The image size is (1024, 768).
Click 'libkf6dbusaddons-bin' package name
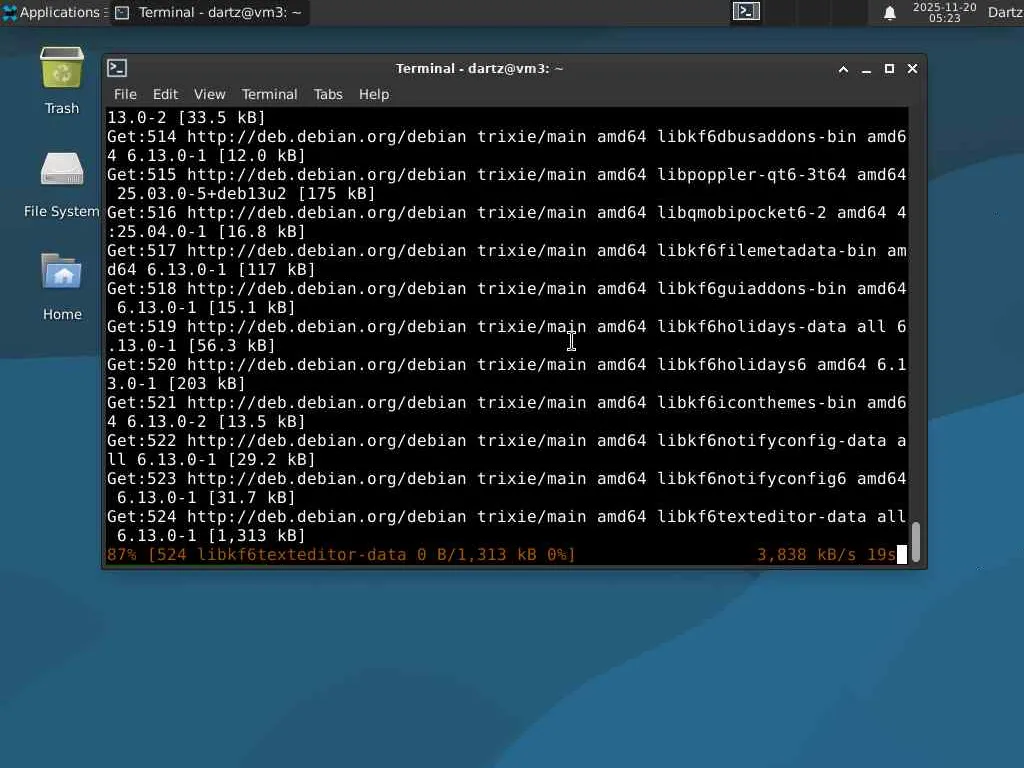point(757,136)
